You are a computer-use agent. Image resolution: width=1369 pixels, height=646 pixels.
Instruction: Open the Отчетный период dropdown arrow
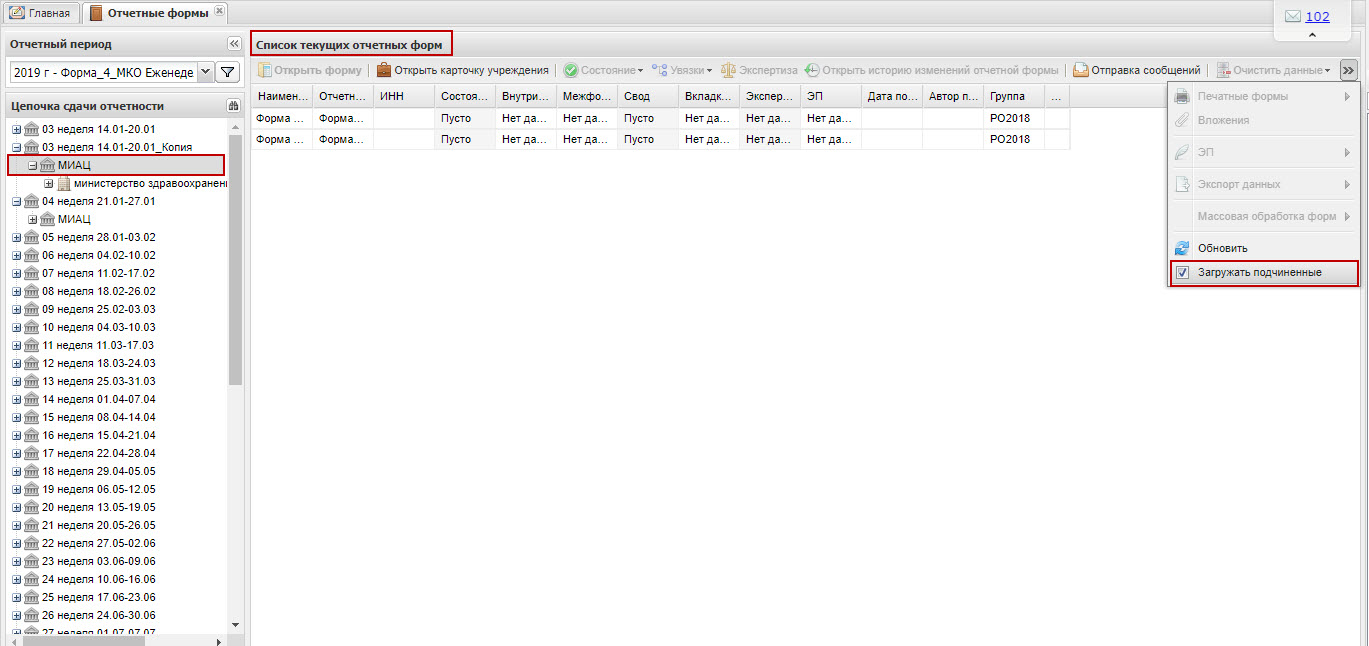click(x=204, y=71)
